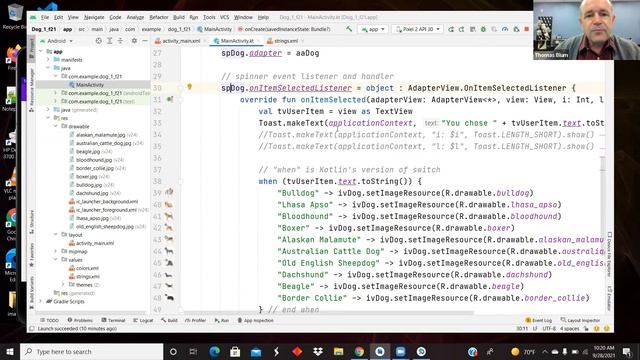The image size is (640, 360).
Task: Click the Make Project hammer icon
Action: 349,29
